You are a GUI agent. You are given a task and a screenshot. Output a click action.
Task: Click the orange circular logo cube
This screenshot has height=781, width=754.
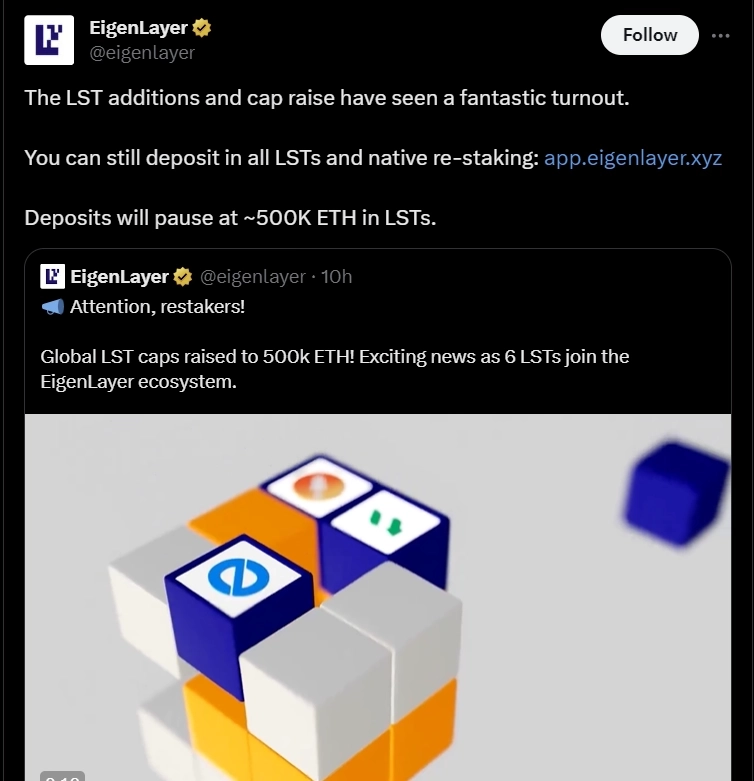click(318, 488)
